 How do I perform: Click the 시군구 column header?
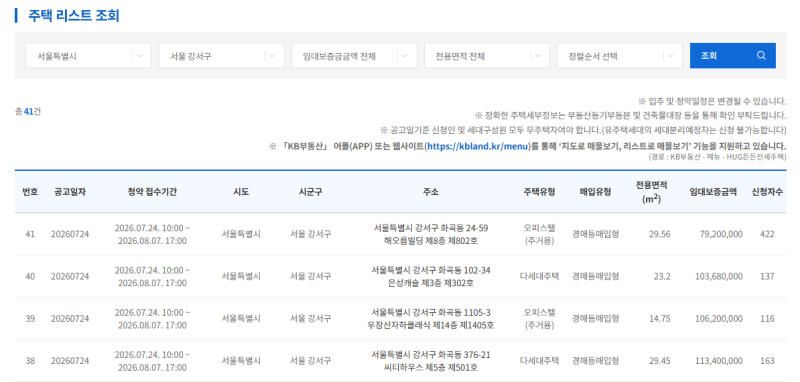click(310, 192)
